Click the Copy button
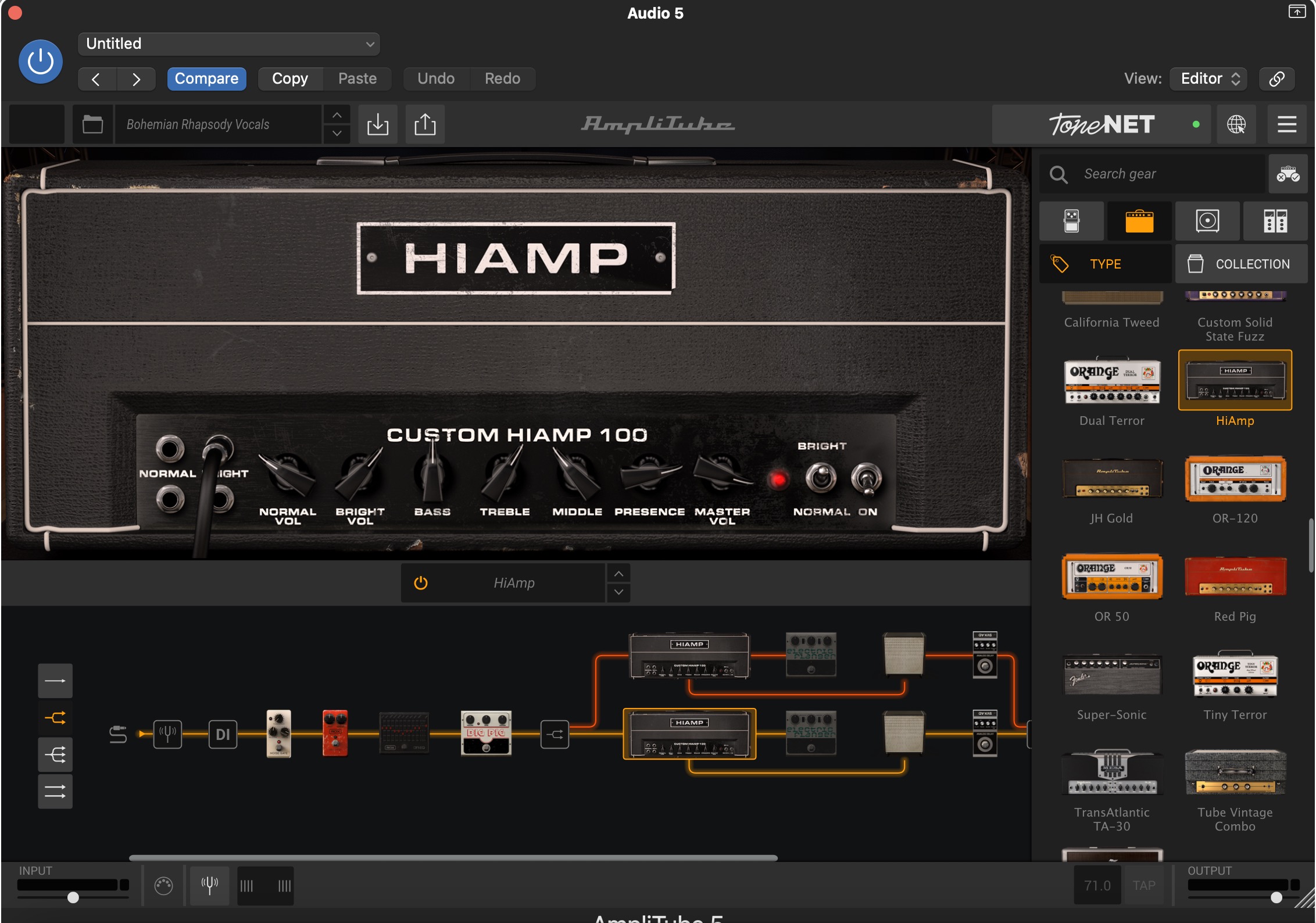 pos(290,79)
